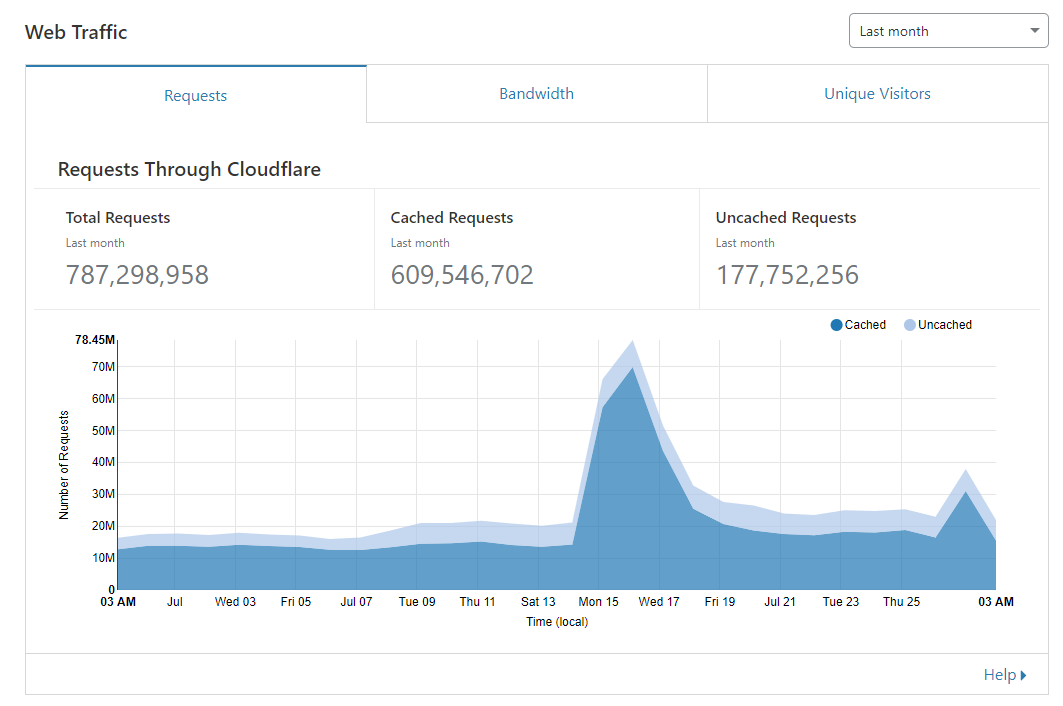Click the Fri 19 x-axis label
The width and height of the screenshot is (1063, 706).
coord(720,602)
